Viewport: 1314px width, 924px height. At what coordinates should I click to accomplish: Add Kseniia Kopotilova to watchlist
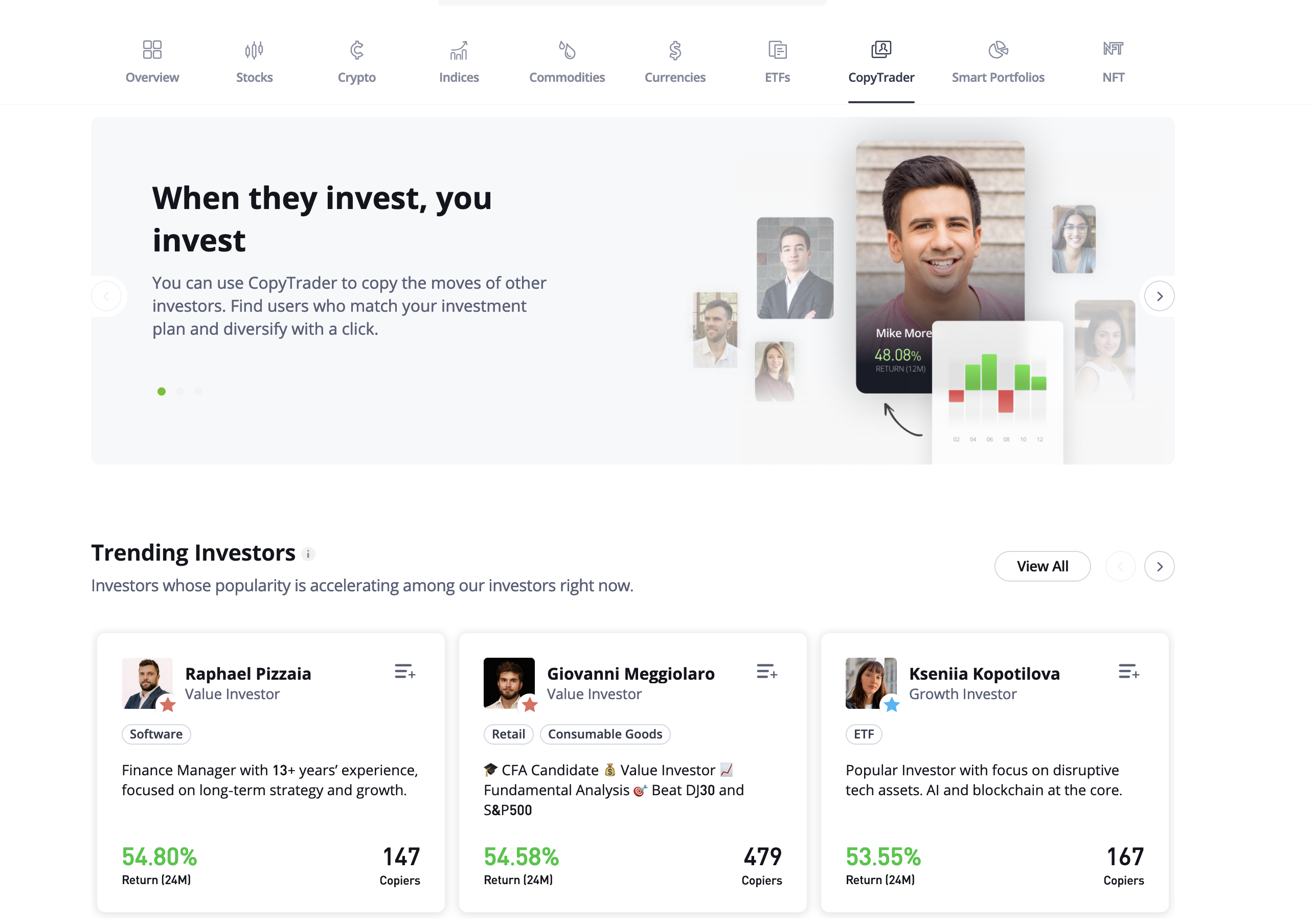(x=1128, y=672)
